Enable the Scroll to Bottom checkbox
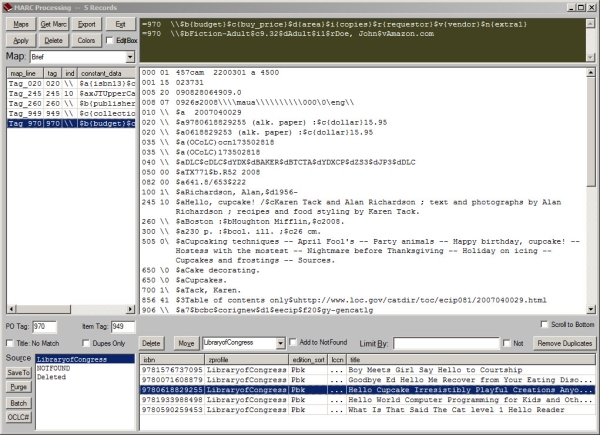 click(544, 324)
